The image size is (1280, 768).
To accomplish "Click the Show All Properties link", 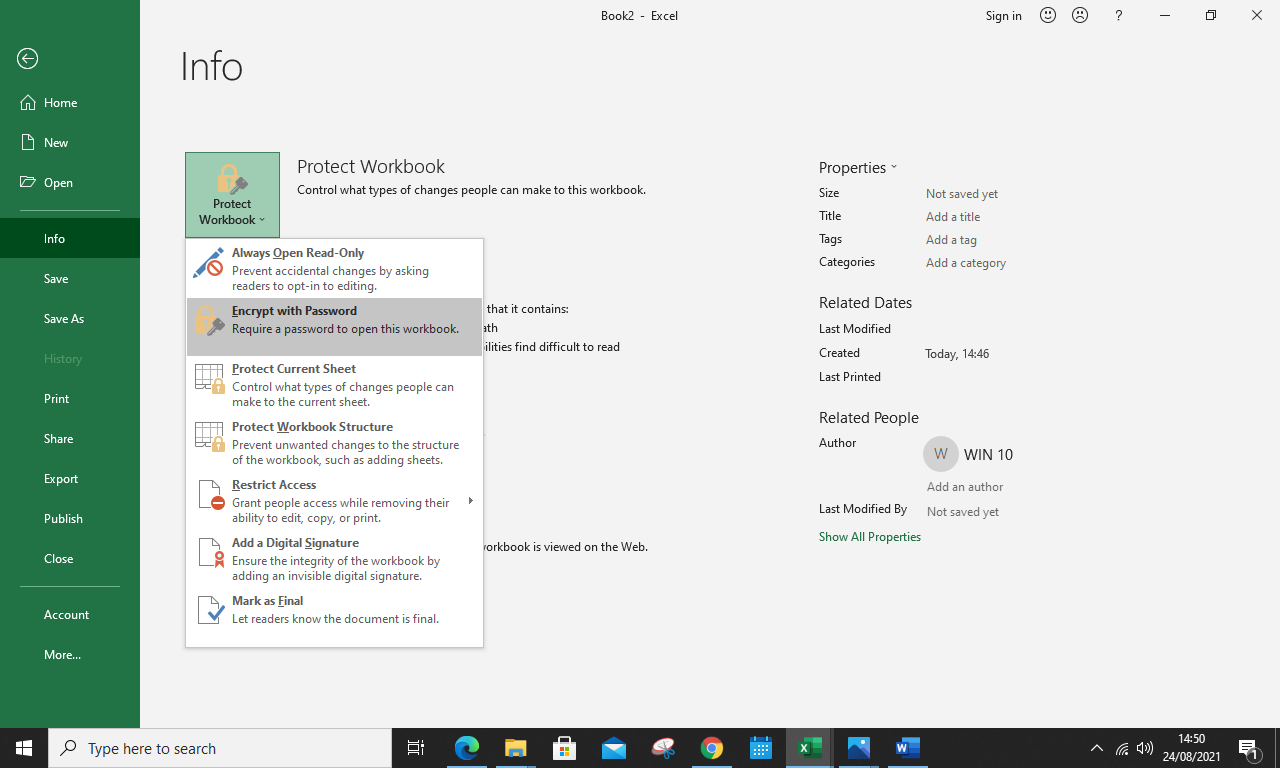I will 870,536.
